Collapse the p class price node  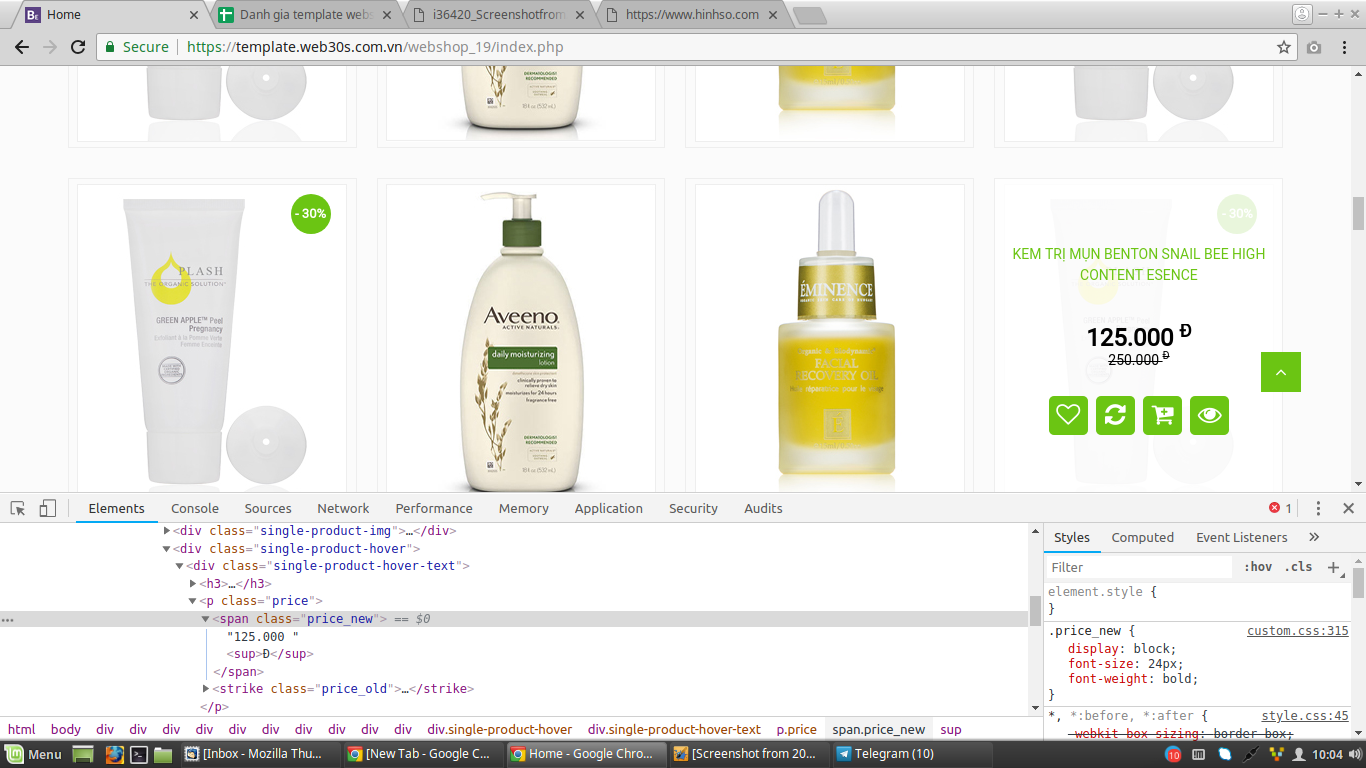(193, 601)
